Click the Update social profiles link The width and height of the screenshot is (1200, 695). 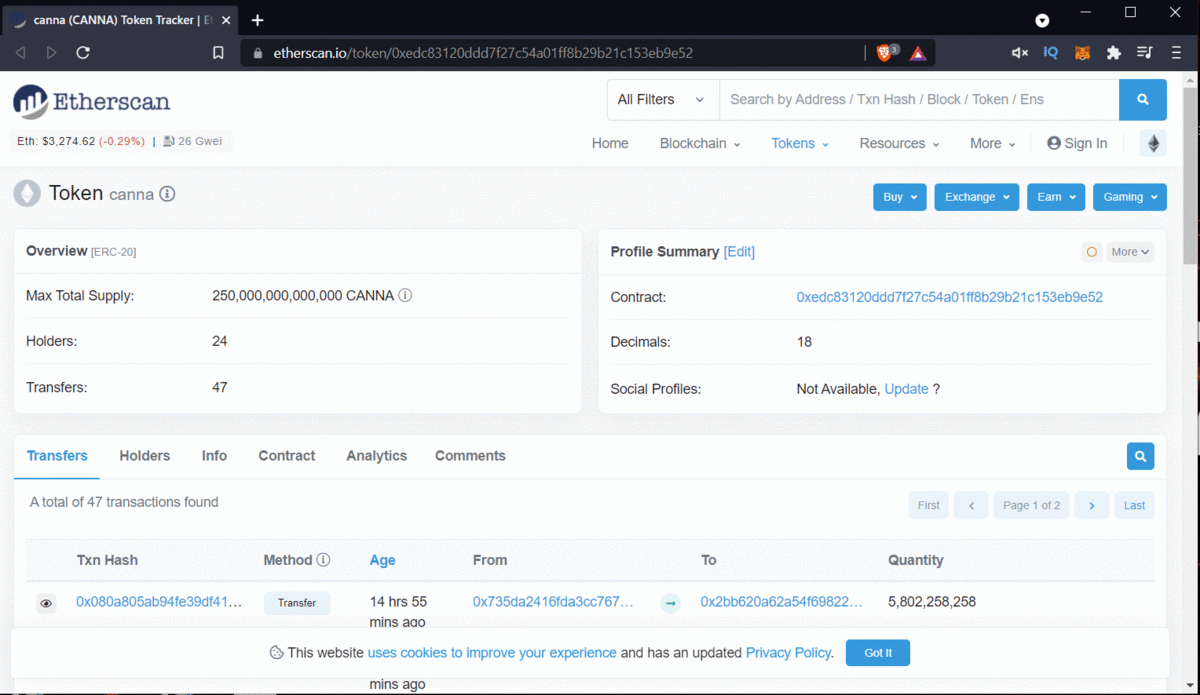pyautogui.click(x=907, y=389)
